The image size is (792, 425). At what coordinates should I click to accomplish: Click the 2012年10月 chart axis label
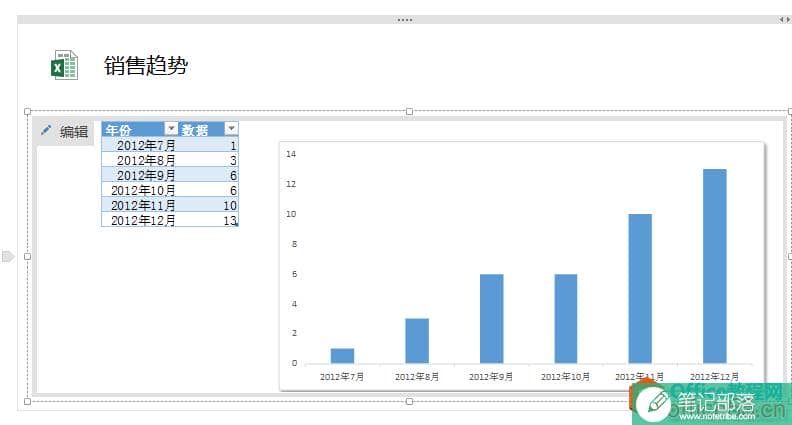565,376
